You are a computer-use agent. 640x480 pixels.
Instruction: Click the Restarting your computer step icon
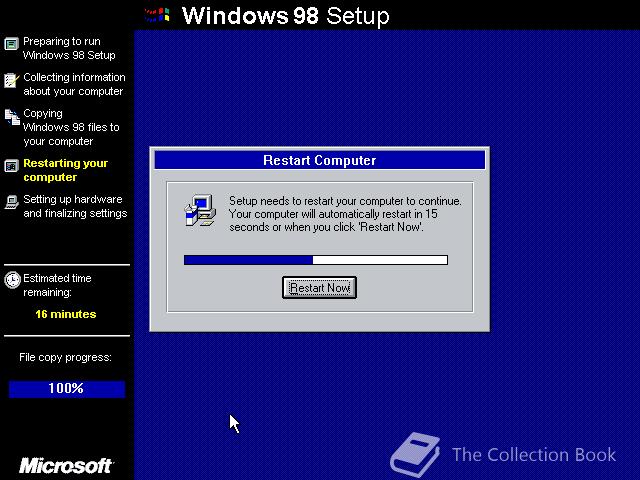[11, 166]
